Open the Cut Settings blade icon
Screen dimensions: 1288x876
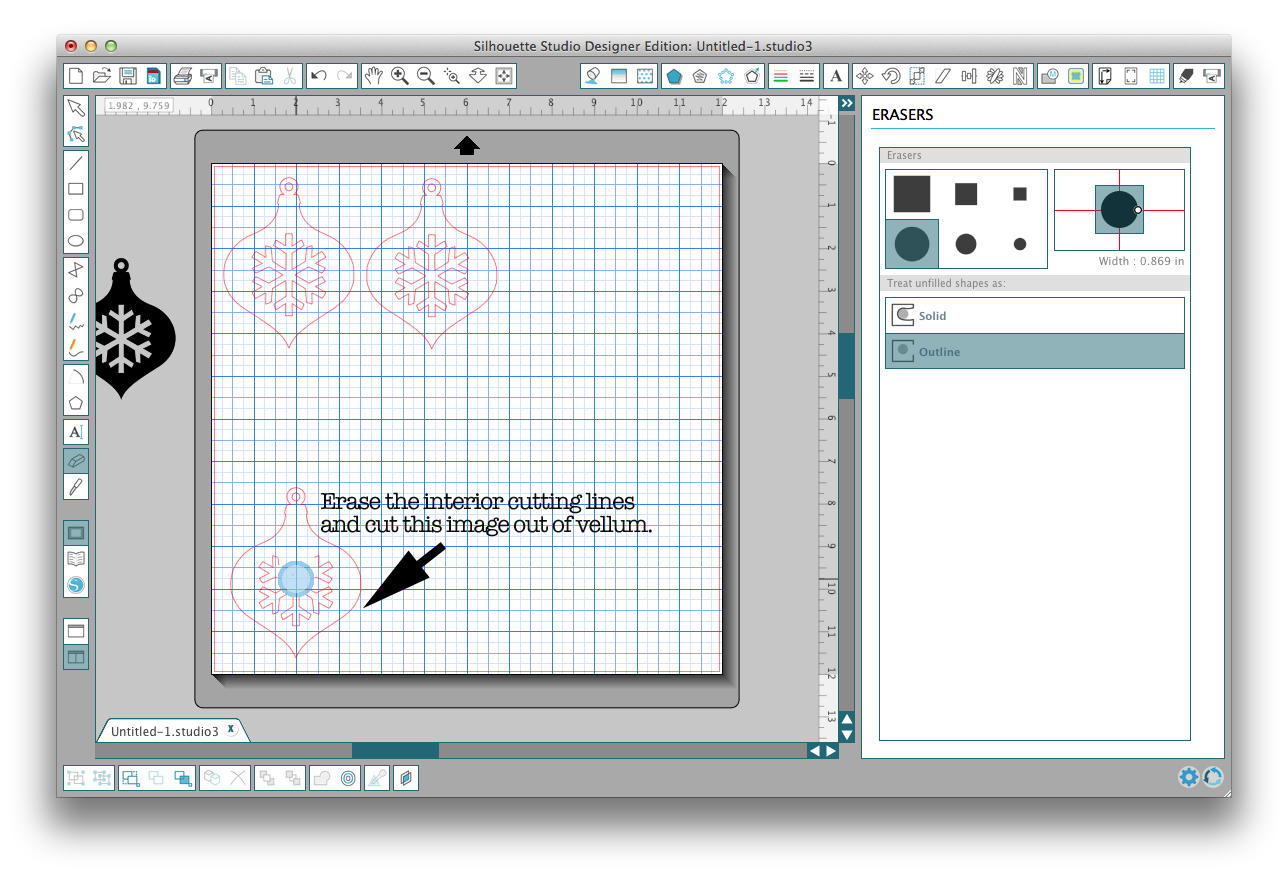tap(1186, 76)
